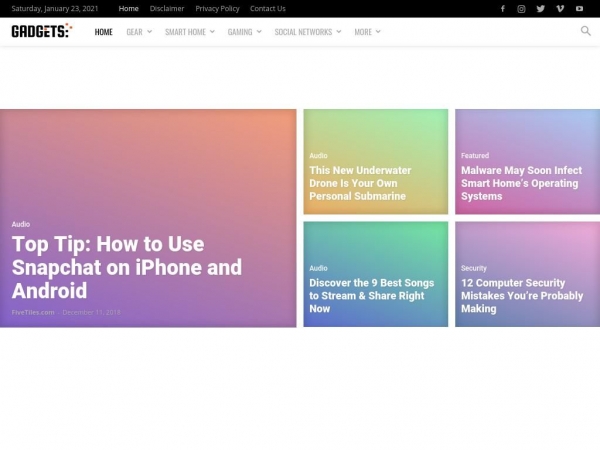Click the GADGETS site logo

tap(42, 31)
